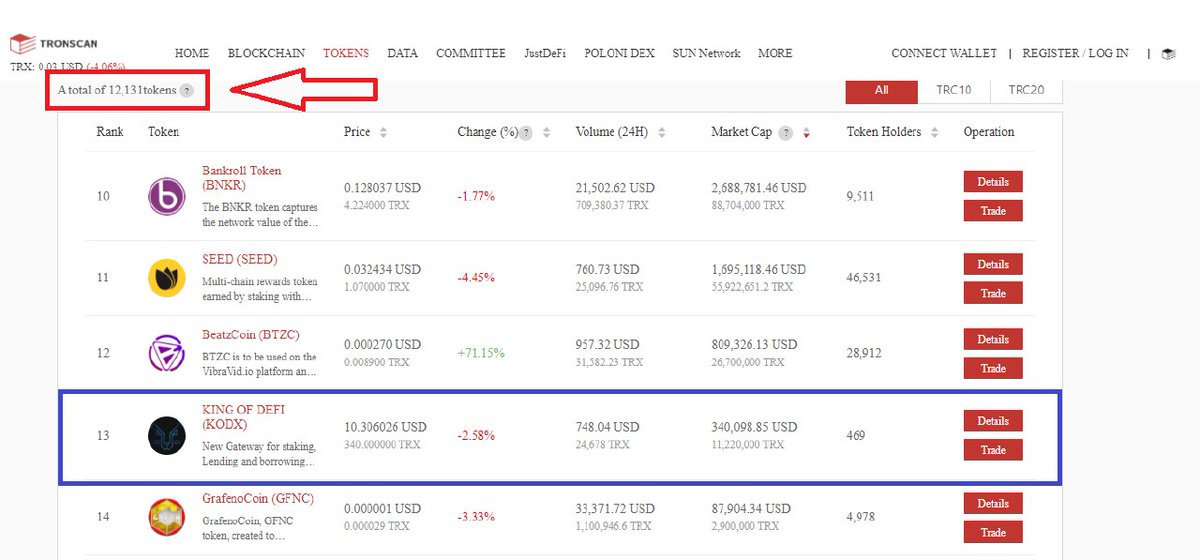
Task: Click Details for SEED
Action: point(993,264)
